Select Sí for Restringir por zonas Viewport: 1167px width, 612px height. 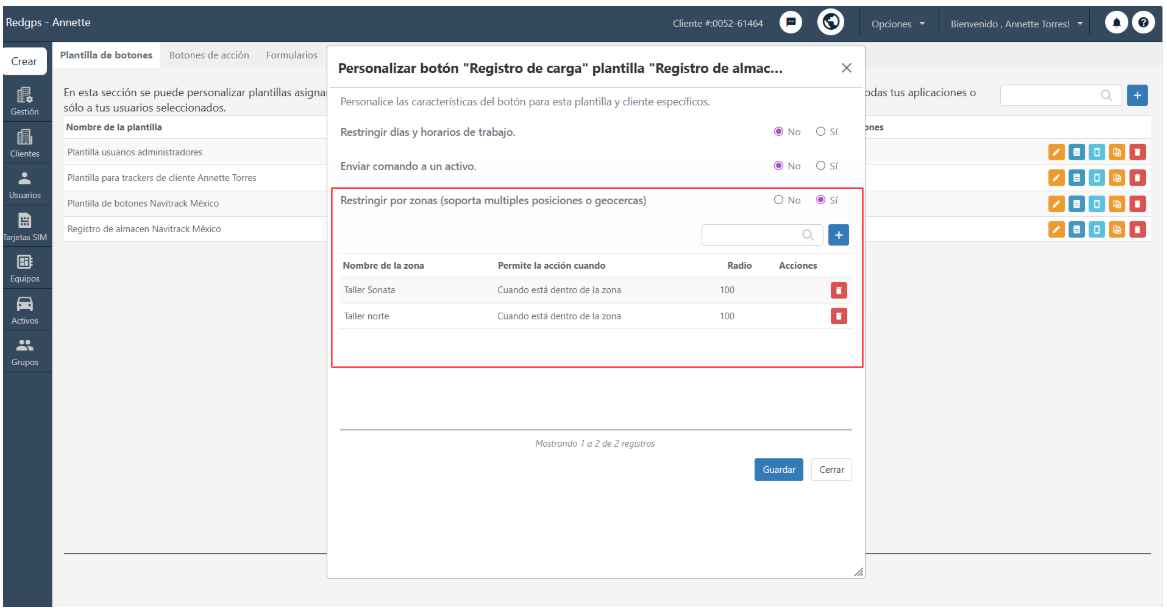[x=820, y=200]
